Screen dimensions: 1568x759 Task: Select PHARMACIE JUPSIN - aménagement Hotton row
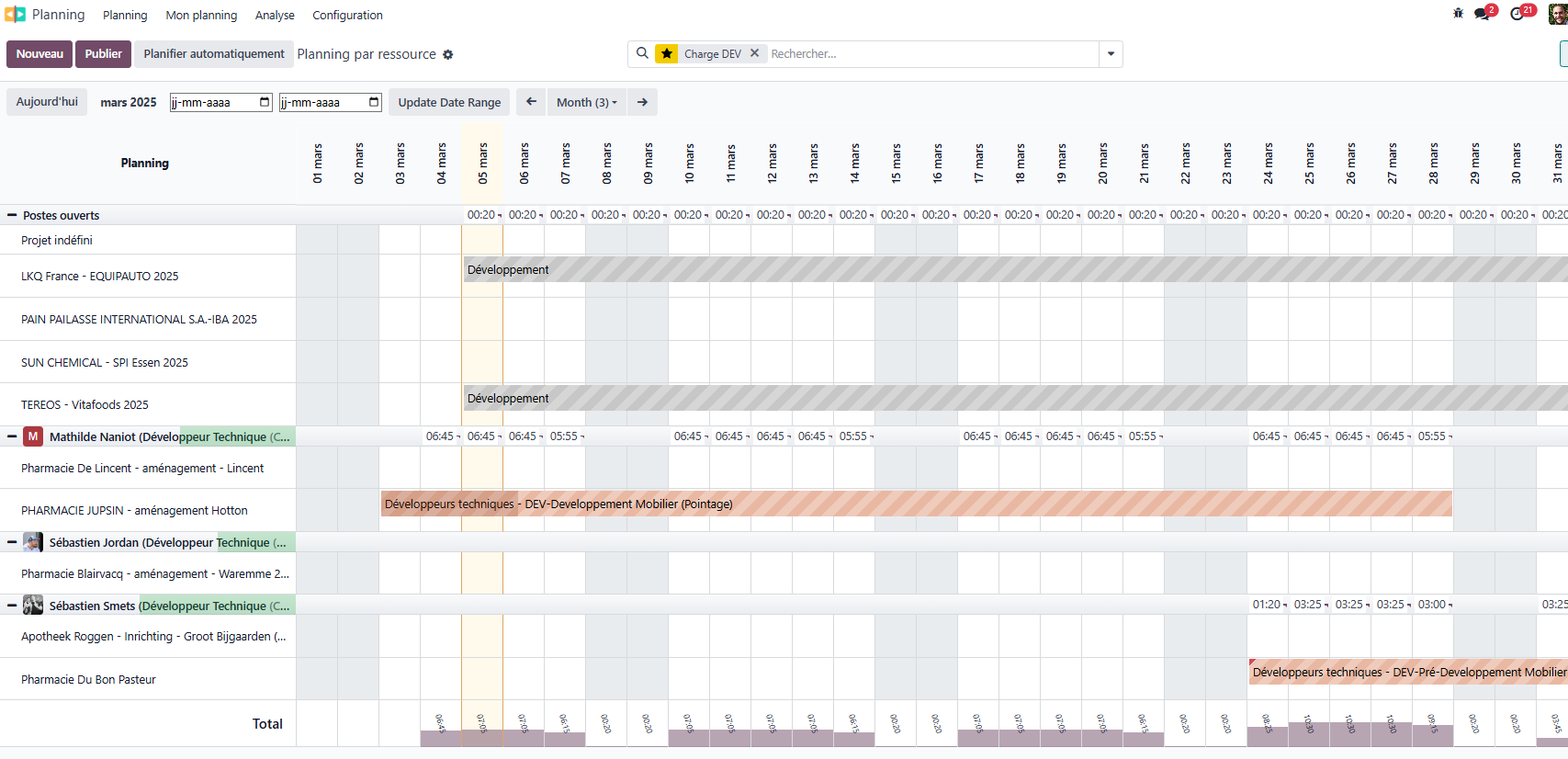point(148,510)
